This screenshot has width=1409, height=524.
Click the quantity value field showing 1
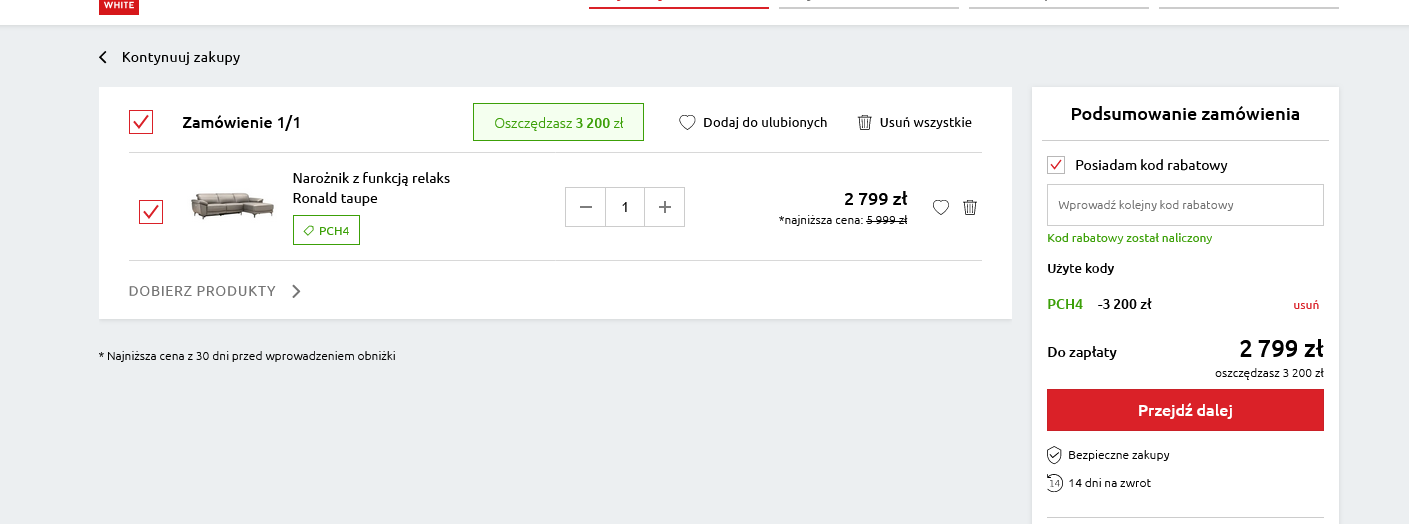coord(625,207)
